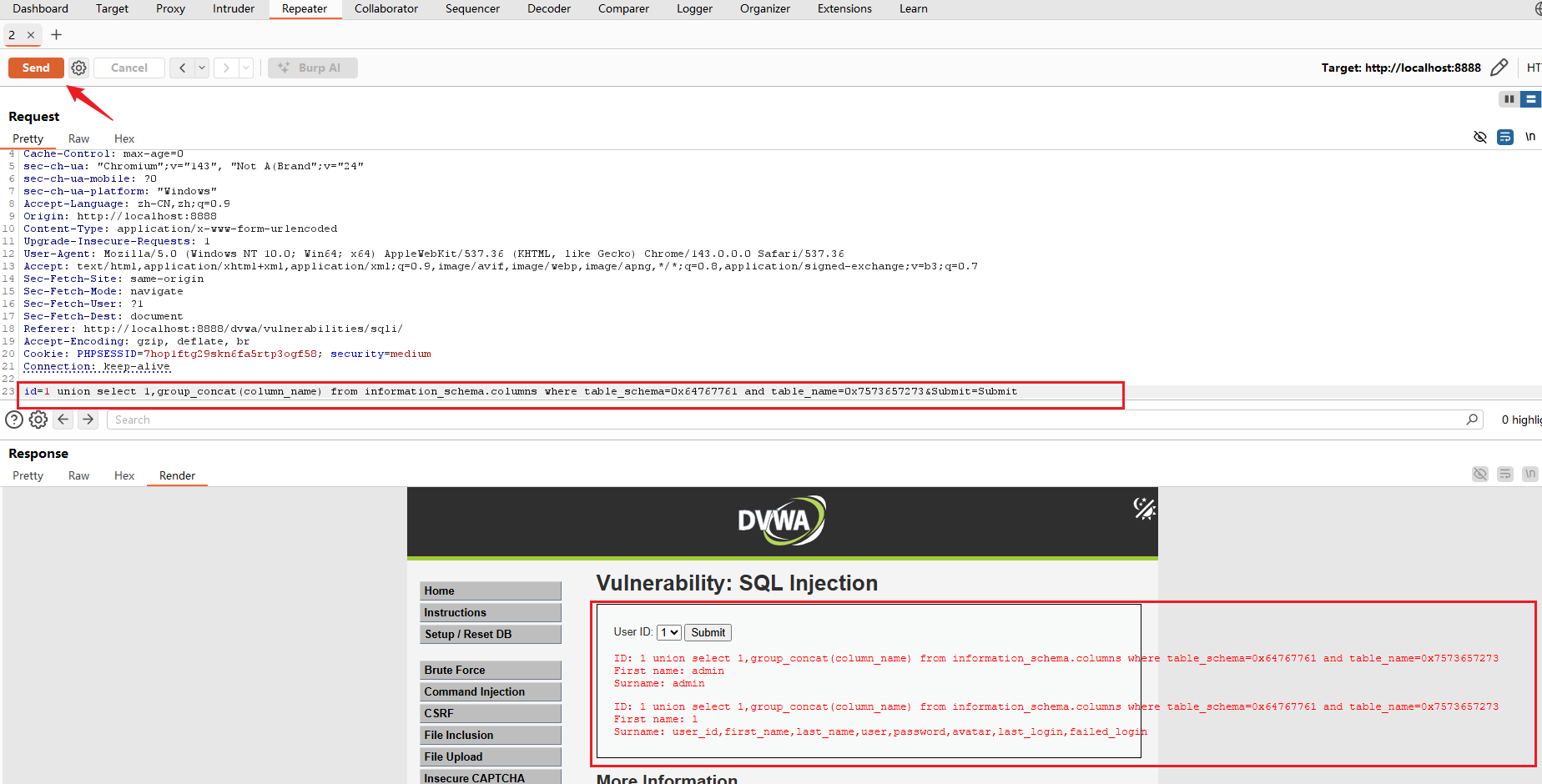Switch Response view to Pretty
This screenshot has height=784, width=1542.
(x=28, y=475)
